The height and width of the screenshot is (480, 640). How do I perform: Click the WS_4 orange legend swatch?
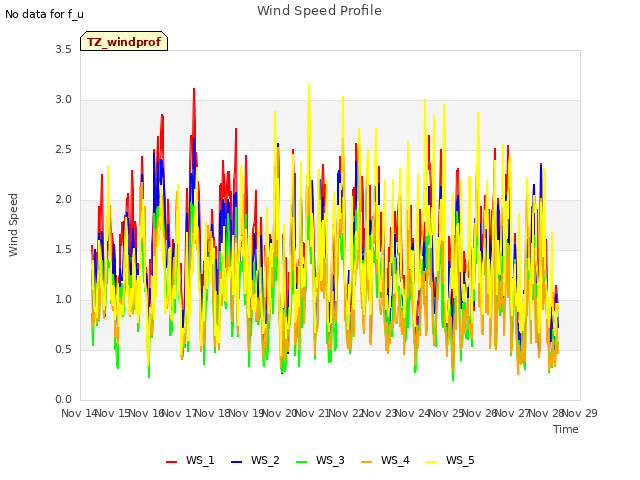[x=367, y=461]
